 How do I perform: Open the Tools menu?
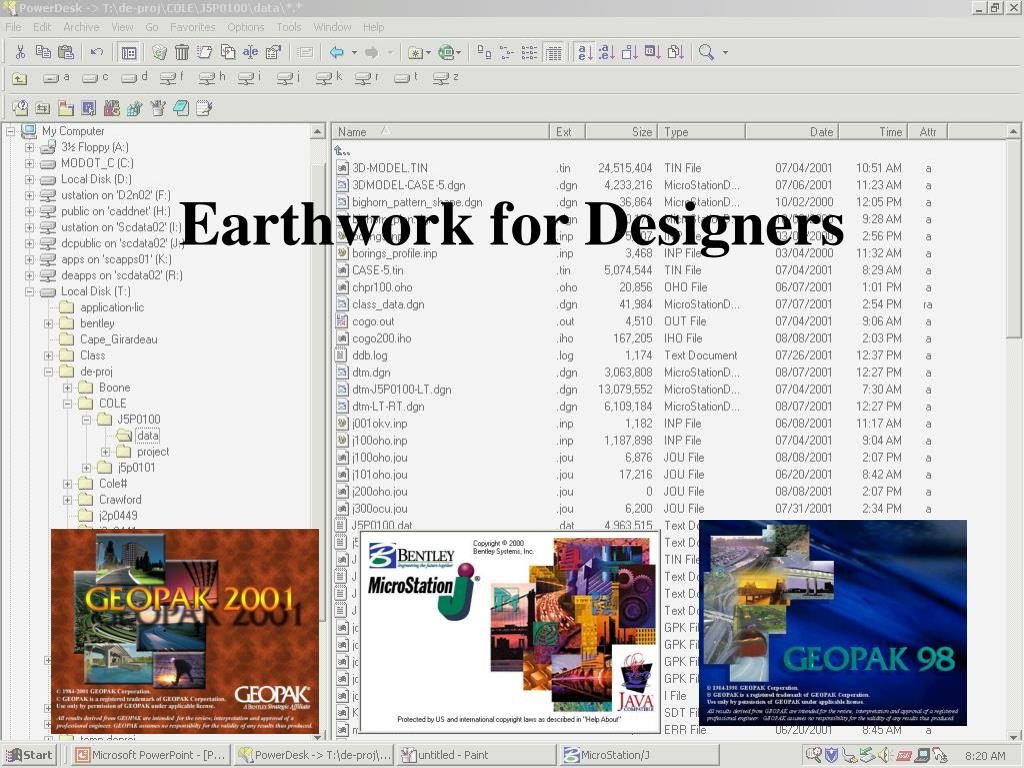point(289,27)
